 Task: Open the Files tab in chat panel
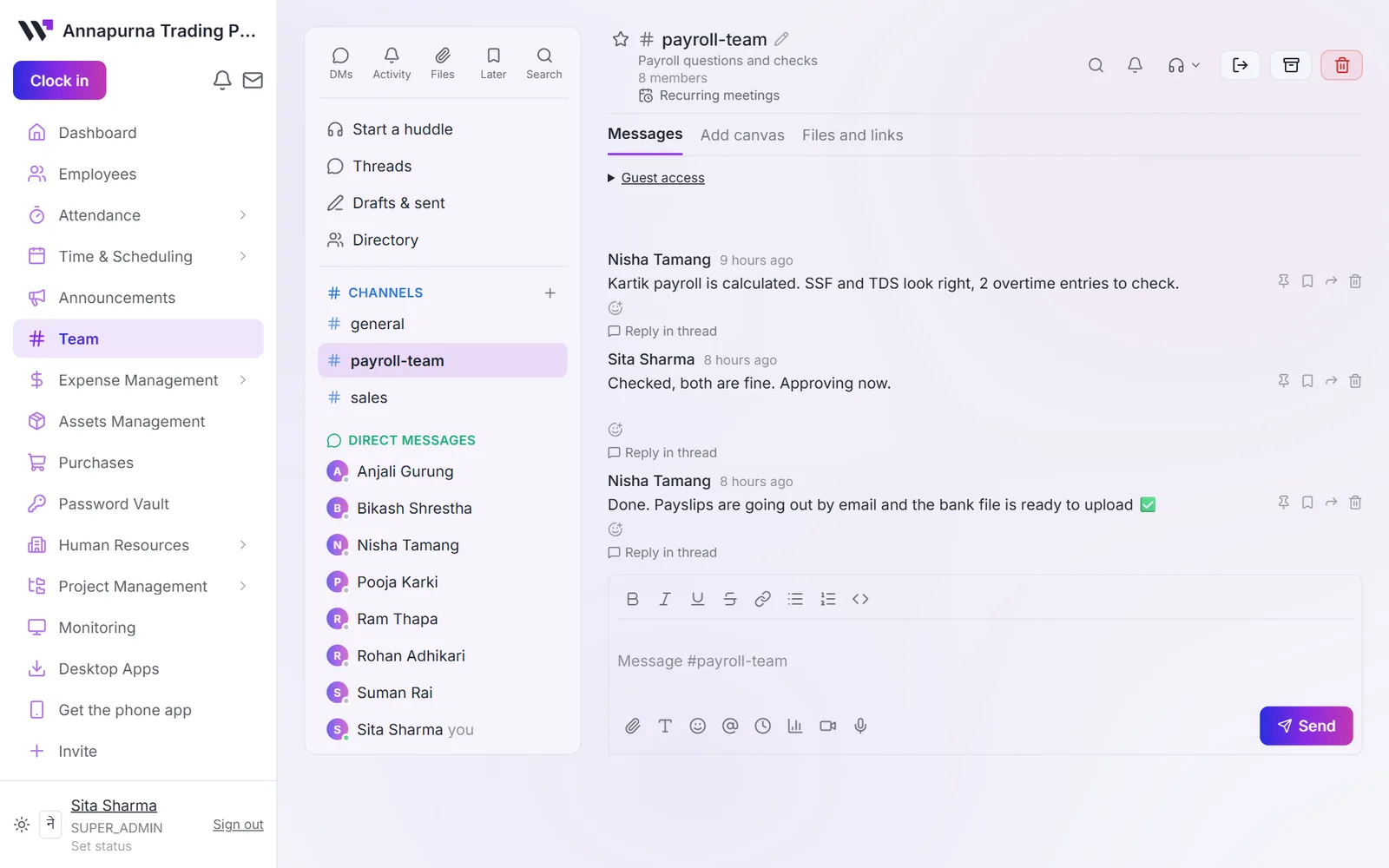point(443,63)
